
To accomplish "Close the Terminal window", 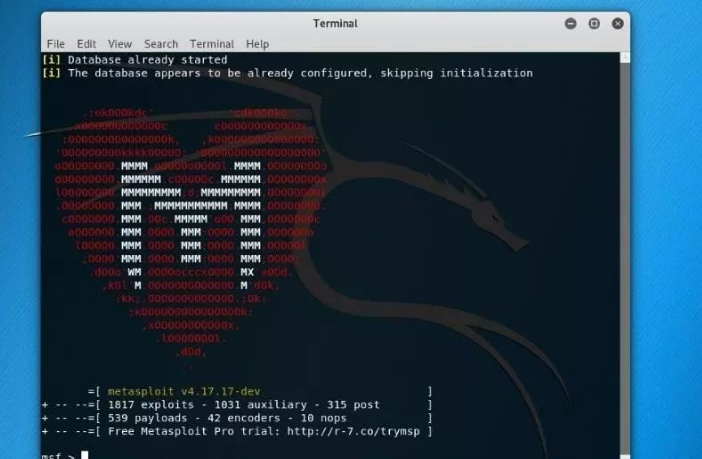I will [618, 23].
